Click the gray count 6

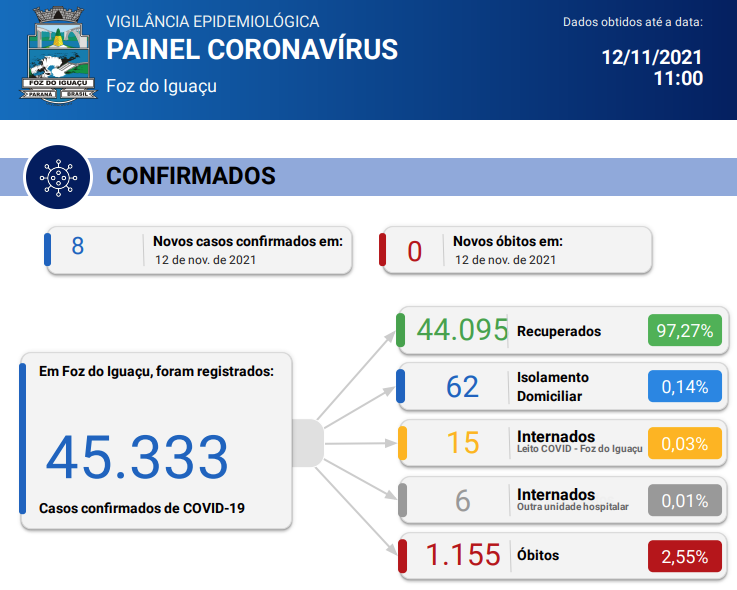463,501
